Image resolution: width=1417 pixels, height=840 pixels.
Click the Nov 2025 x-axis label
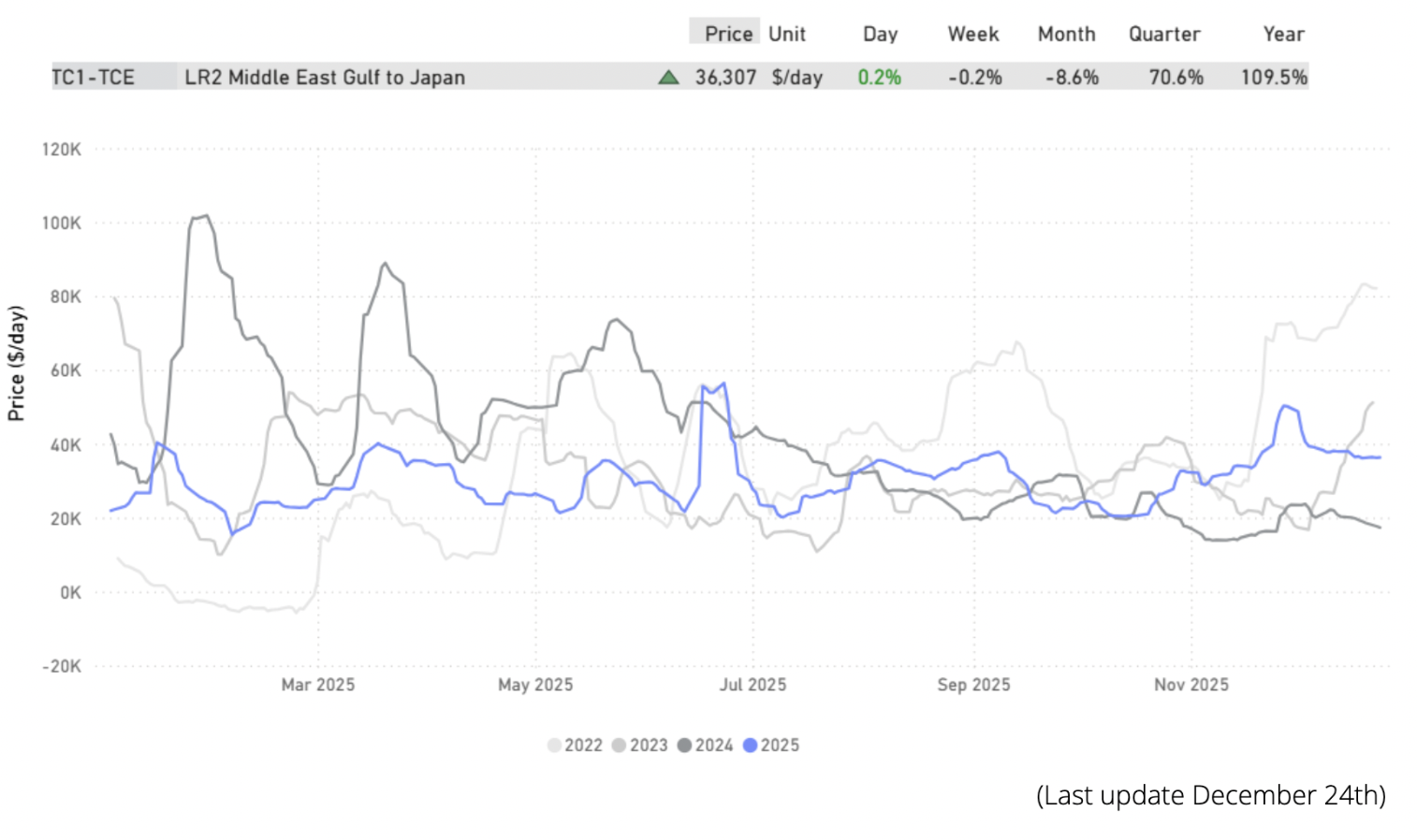click(x=1191, y=685)
